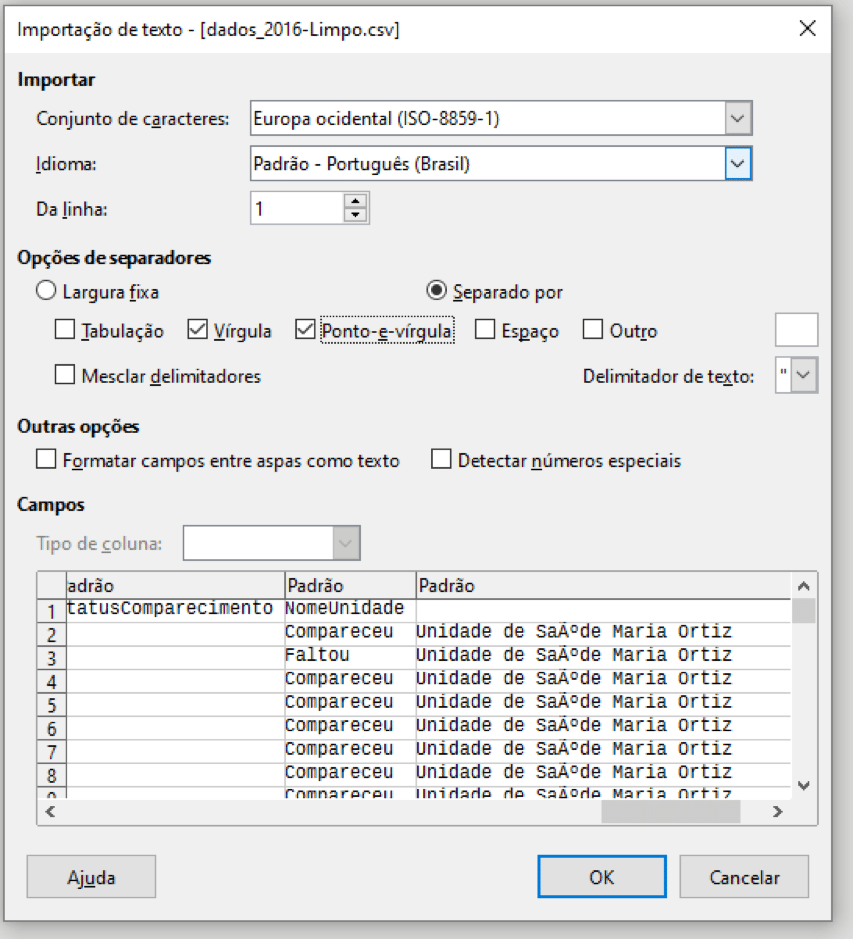Increase the Da linha spinner value
This screenshot has width=853, height=939.
(x=356, y=201)
